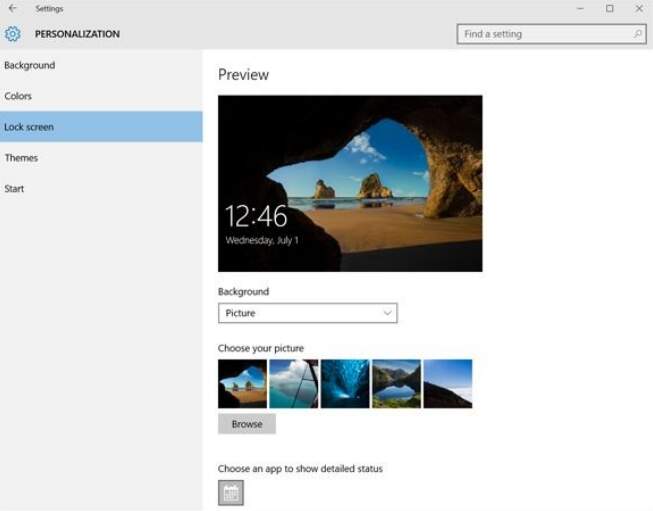Viewport: 653px width, 511px height.
Task: Click the magnifier icon in the search box
Action: [x=637, y=34]
